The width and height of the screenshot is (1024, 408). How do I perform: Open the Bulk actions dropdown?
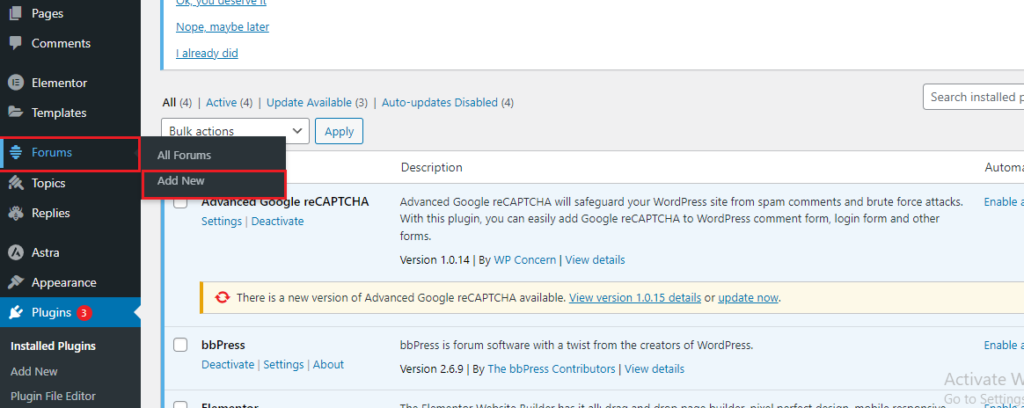235,131
